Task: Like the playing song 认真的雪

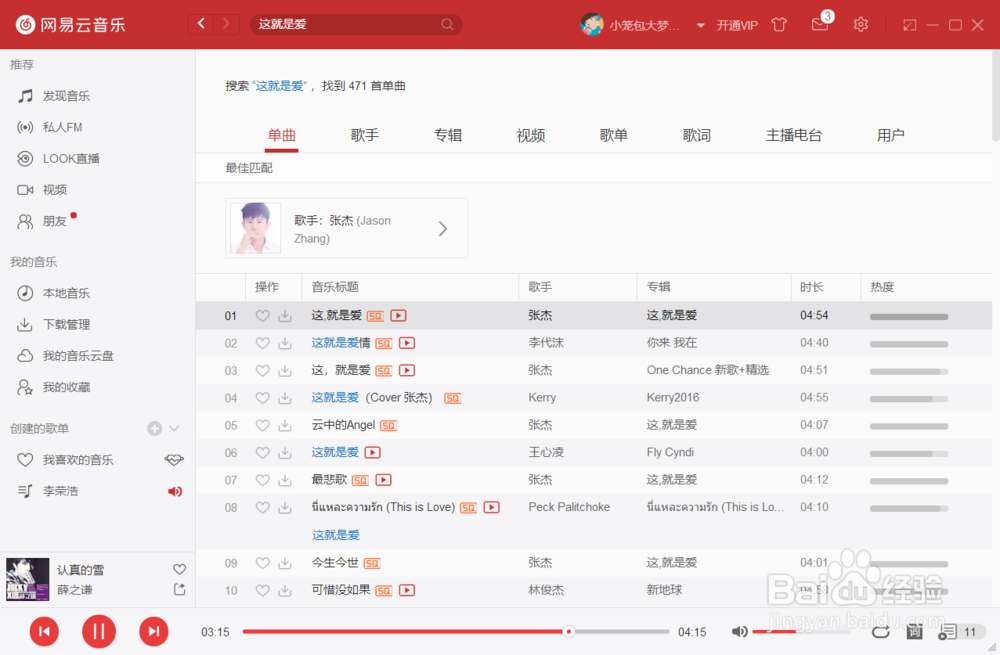Action: pos(179,569)
